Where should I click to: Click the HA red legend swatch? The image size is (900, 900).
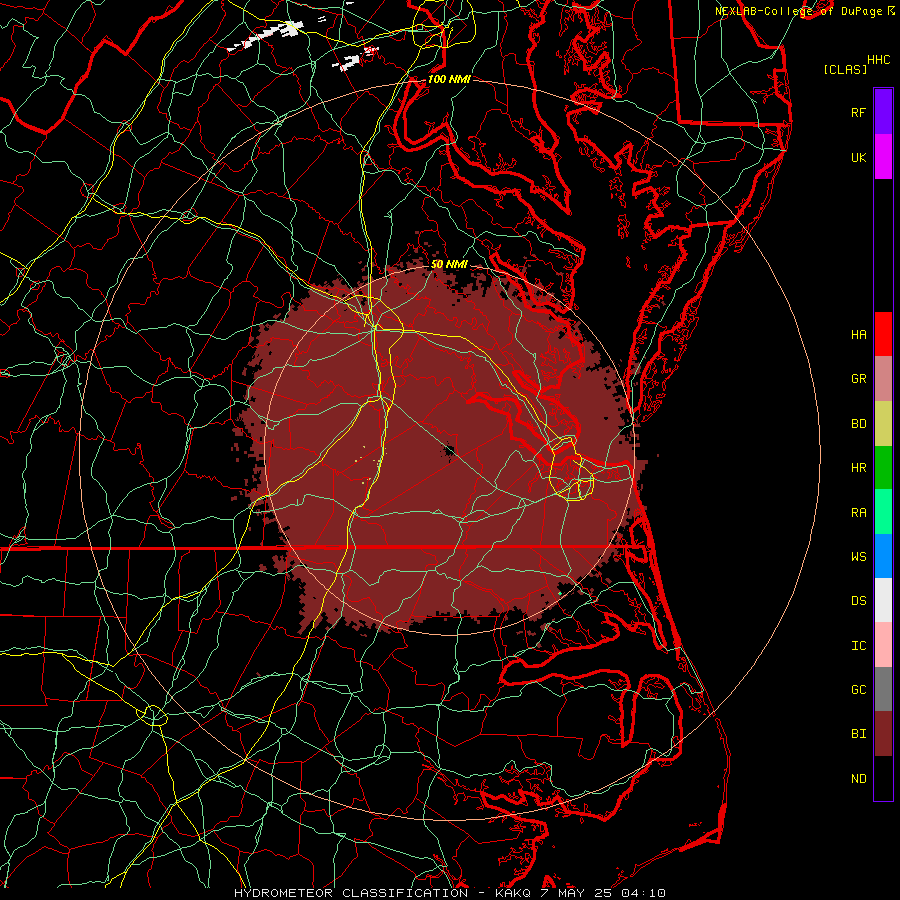[x=883, y=334]
